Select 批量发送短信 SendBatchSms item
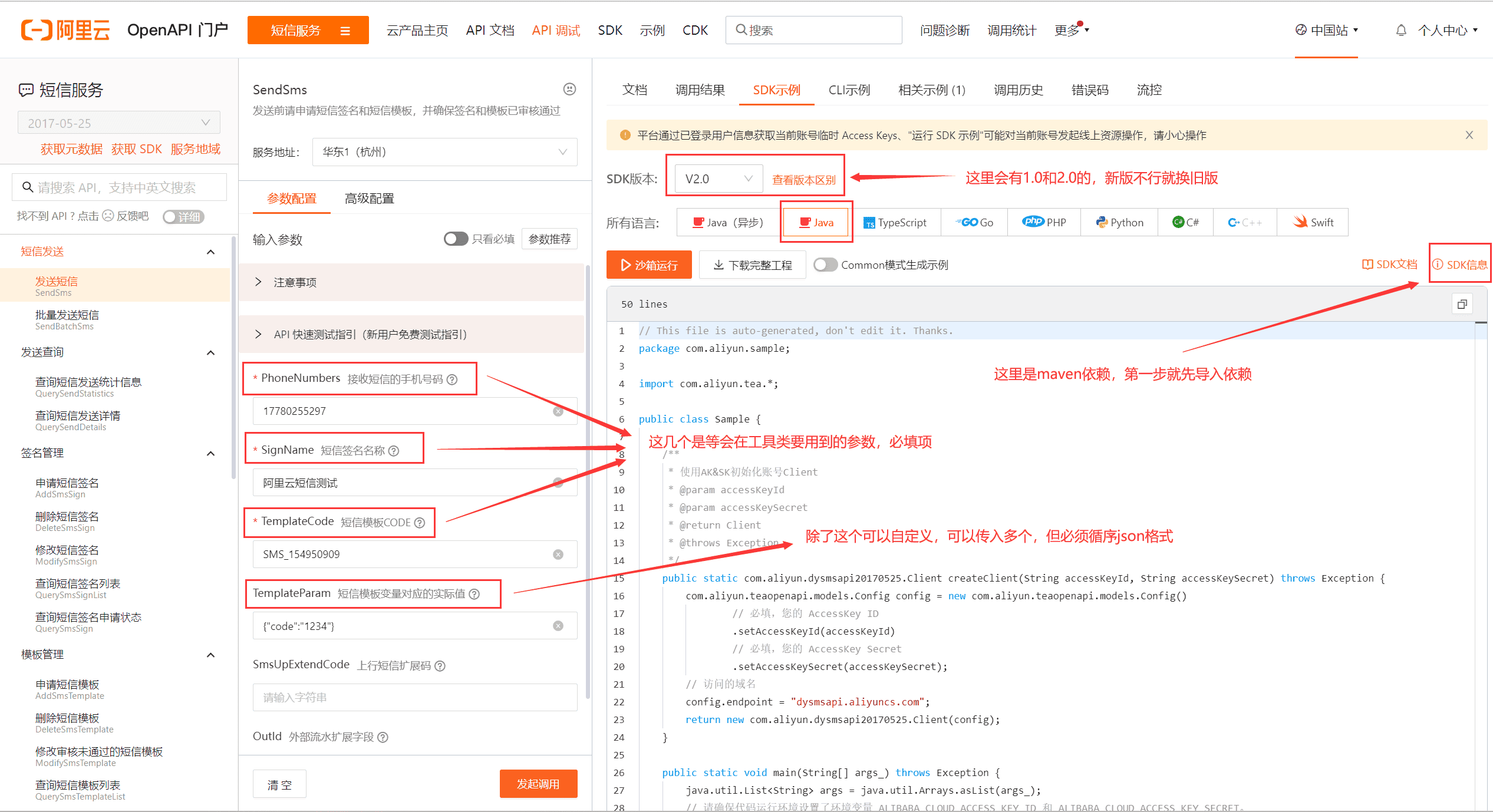The image size is (1493, 812). point(115,319)
